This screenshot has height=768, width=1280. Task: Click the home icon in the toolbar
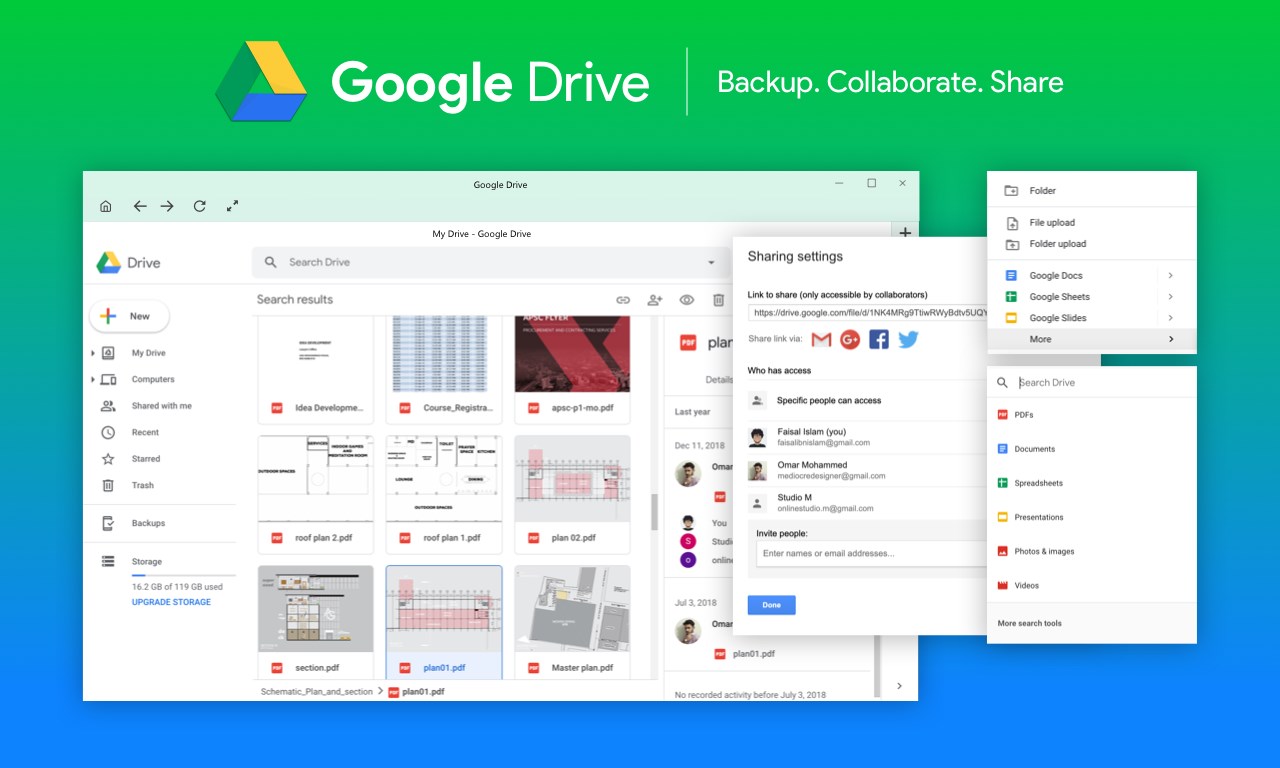coord(106,206)
